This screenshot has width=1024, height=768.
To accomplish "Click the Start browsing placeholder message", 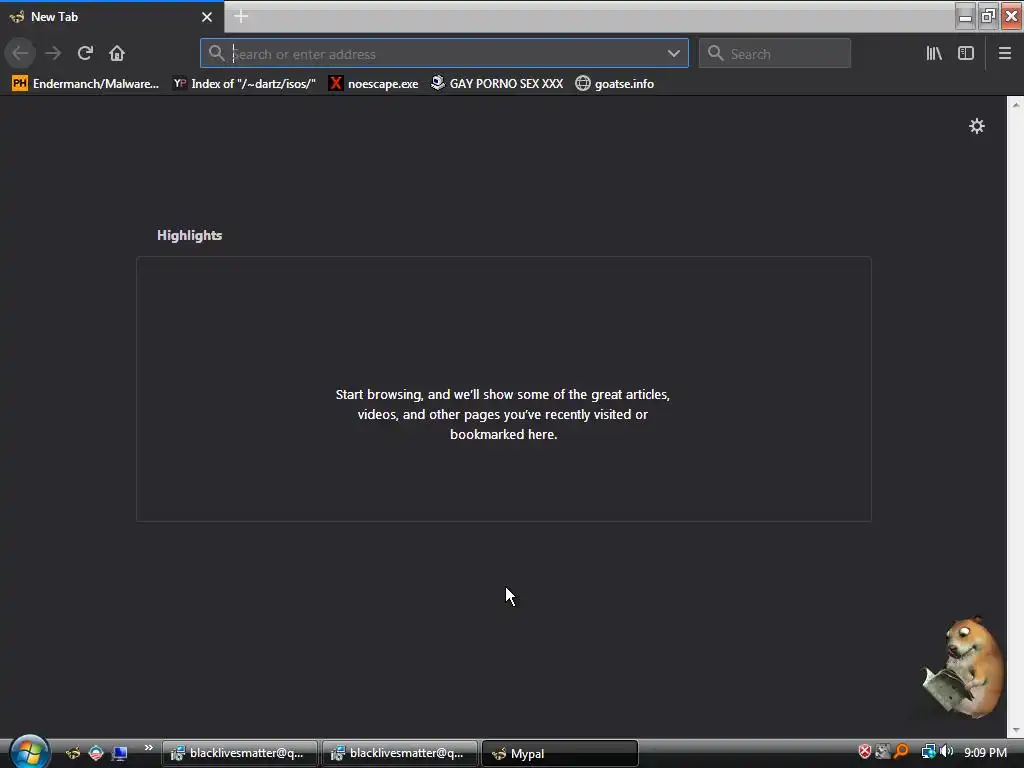I will coord(503,414).
